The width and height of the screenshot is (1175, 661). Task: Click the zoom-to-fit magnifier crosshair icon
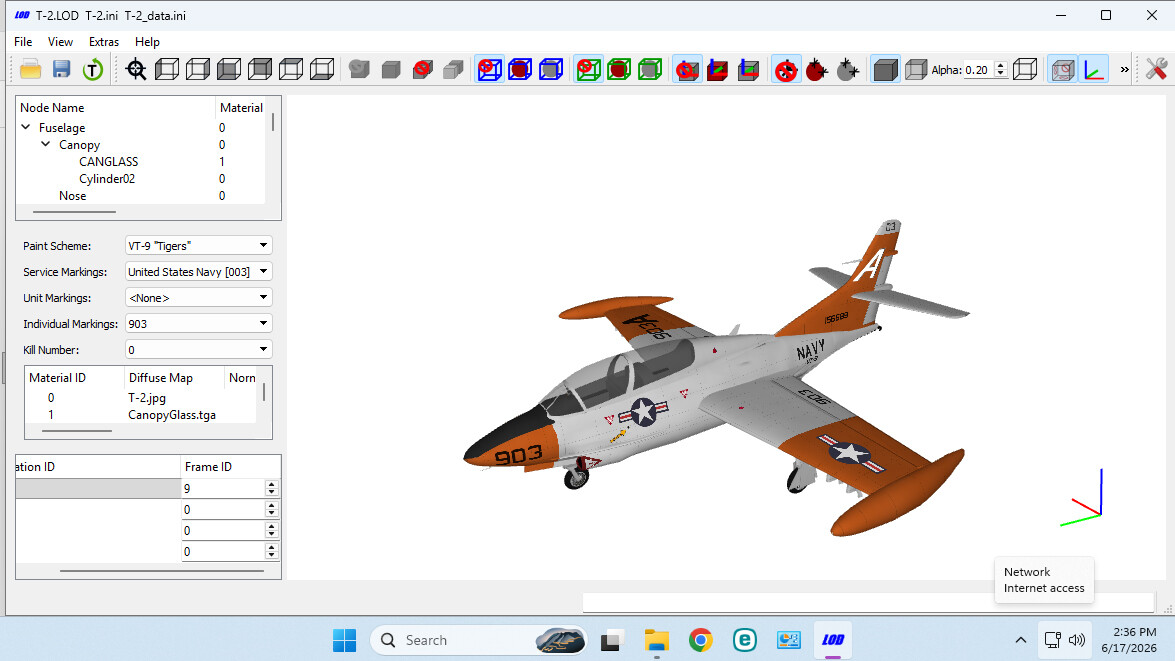click(x=136, y=70)
